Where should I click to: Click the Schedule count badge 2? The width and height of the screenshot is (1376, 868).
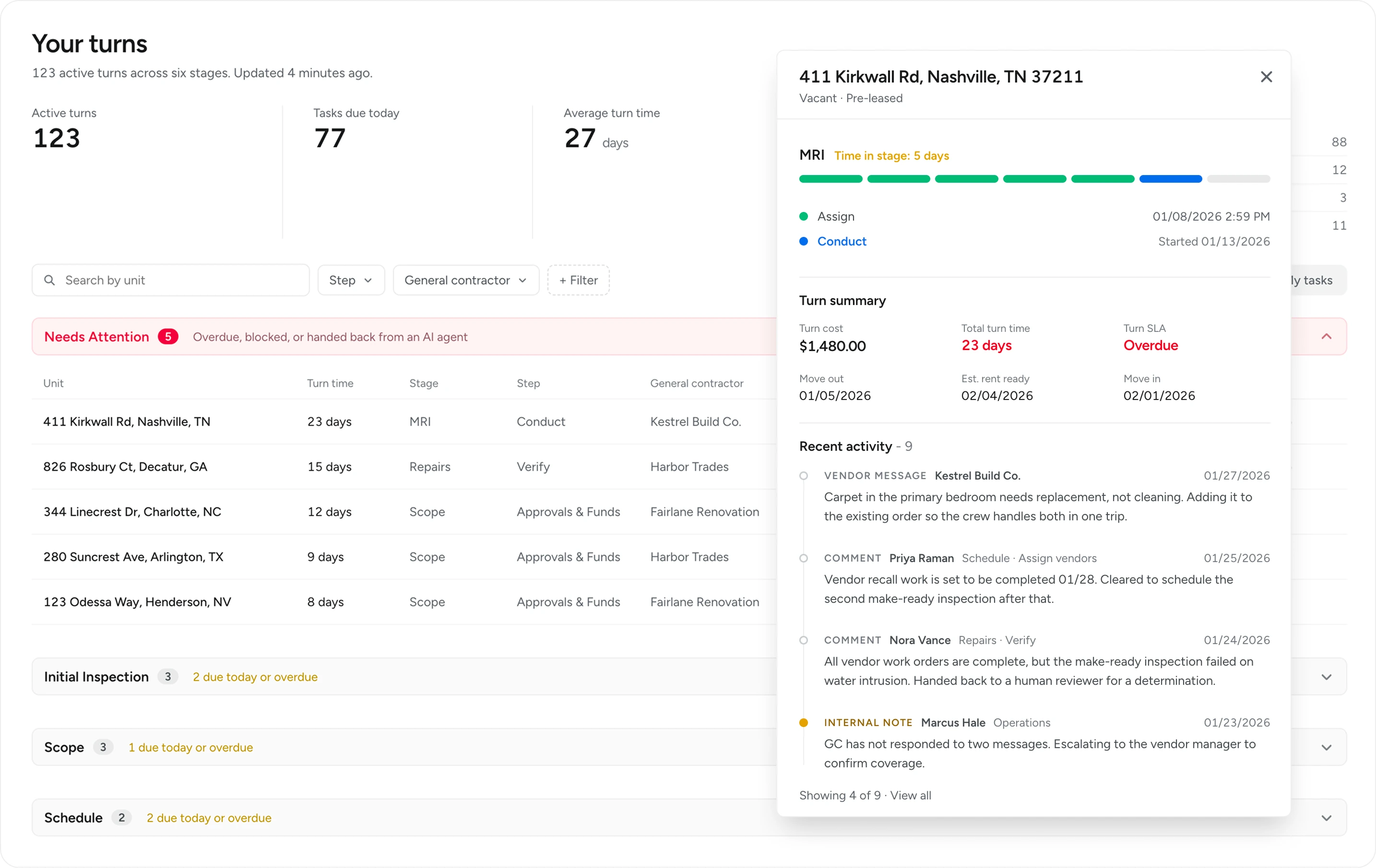click(x=121, y=818)
